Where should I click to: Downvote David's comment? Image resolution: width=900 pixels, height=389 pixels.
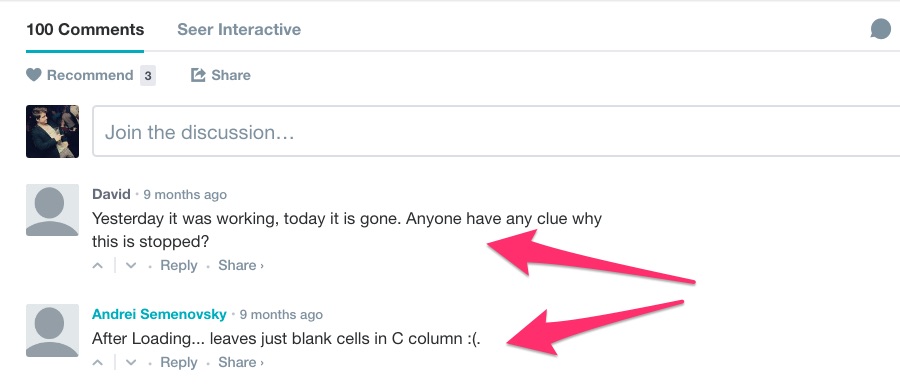pos(131,266)
